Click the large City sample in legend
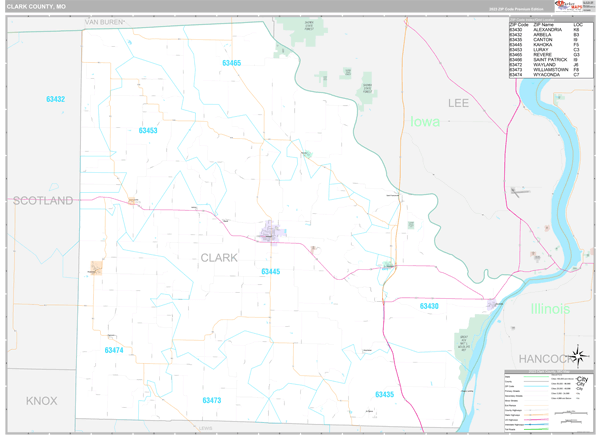This screenshot has width=600, height=435. [x=580, y=380]
